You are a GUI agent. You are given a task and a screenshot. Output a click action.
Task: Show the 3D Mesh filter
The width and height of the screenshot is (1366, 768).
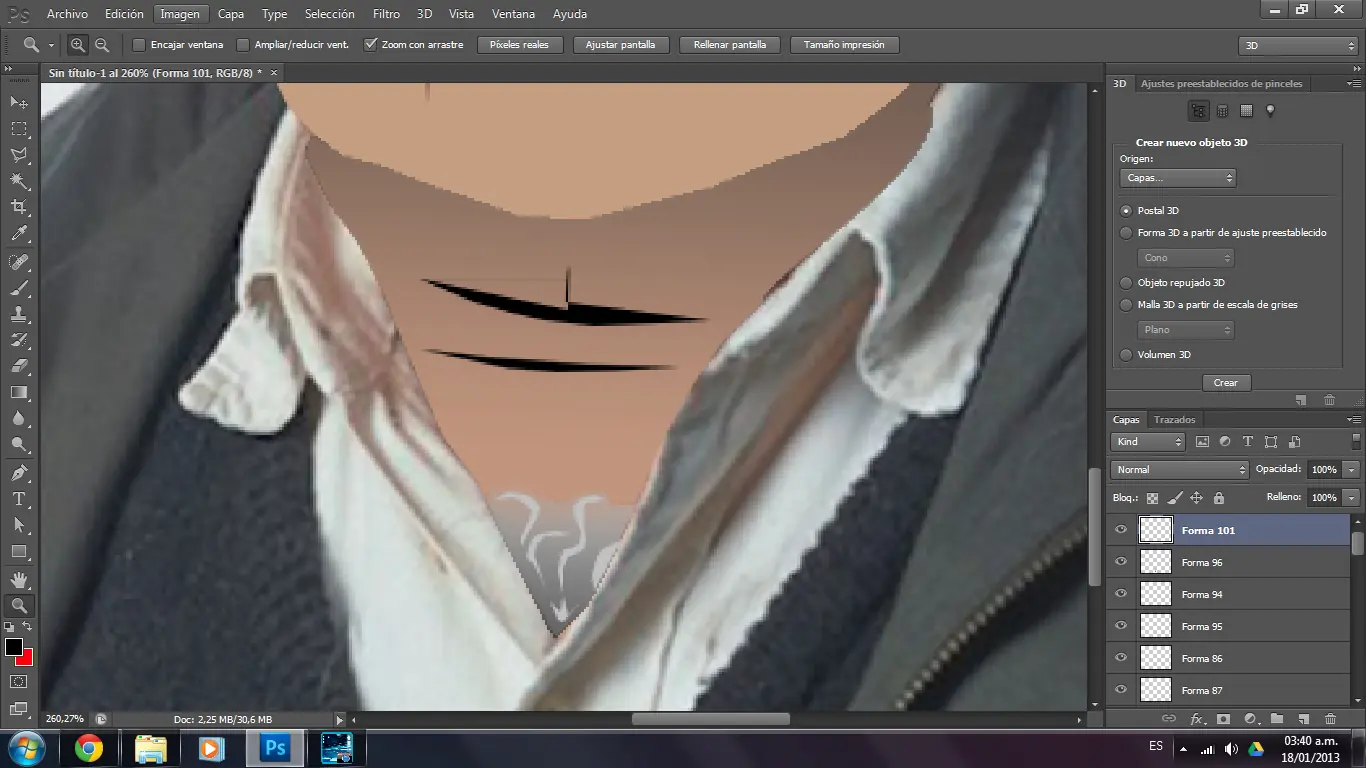1222,111
